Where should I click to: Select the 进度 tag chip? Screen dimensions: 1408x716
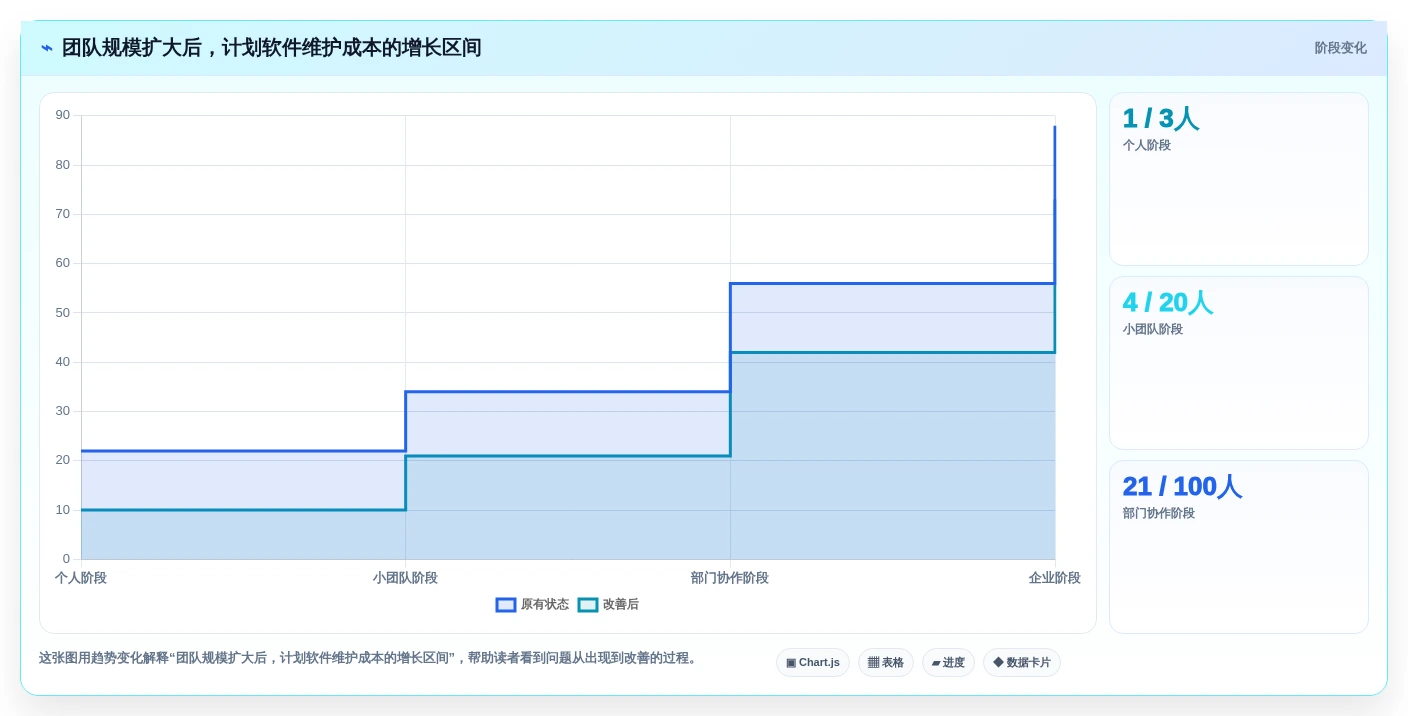click(x=948, y=663)
